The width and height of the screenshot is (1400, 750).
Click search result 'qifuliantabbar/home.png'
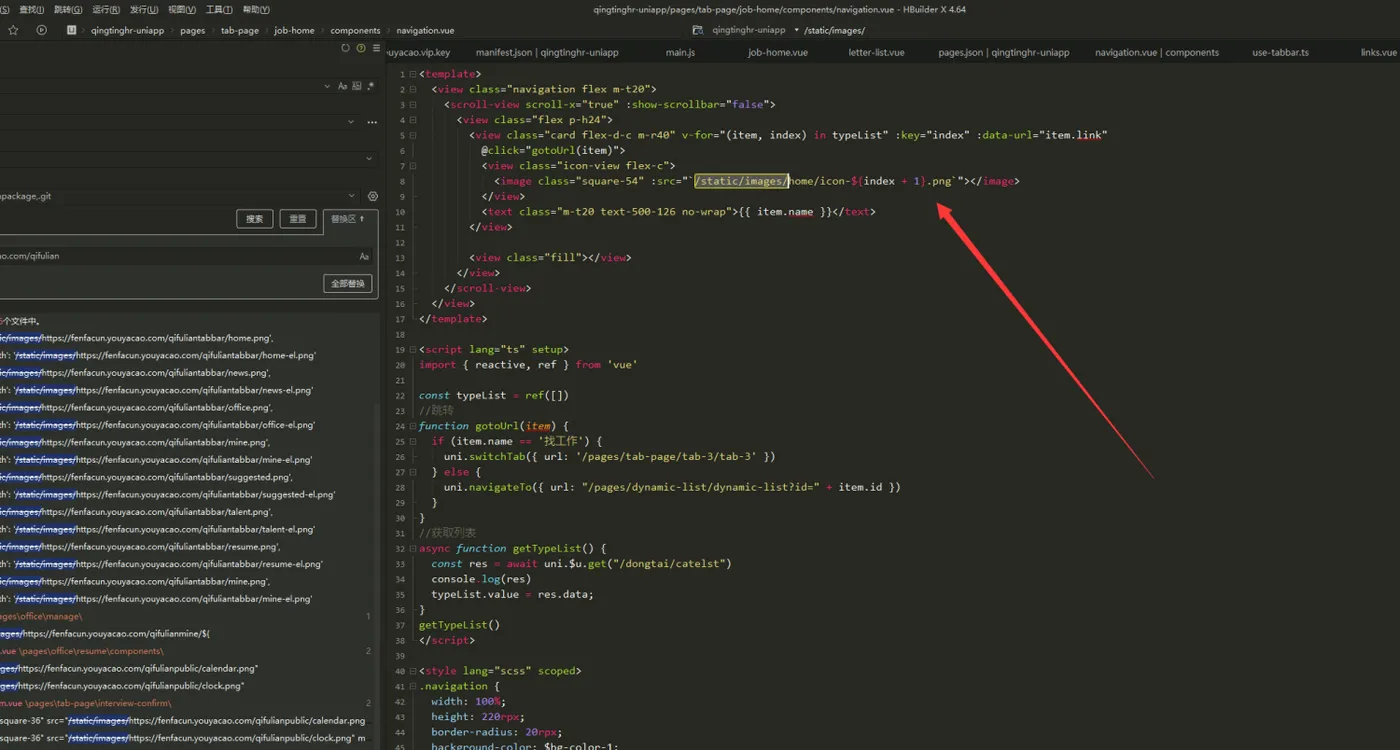(x=136, y=338)
